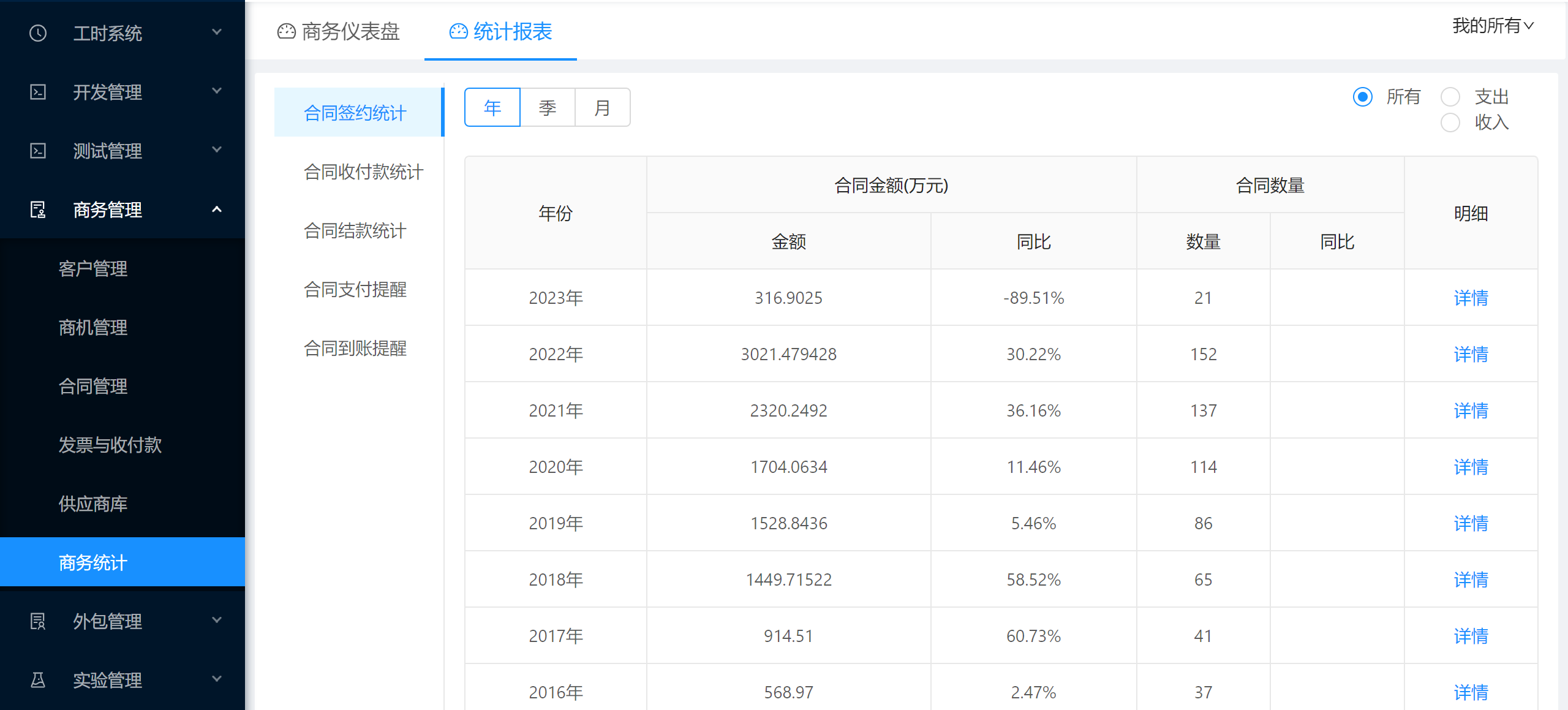The image size is (1568, 710).
Task: Click the 合同金额(万元) column header
Action: pyautogui.click(x=891, y=185)
